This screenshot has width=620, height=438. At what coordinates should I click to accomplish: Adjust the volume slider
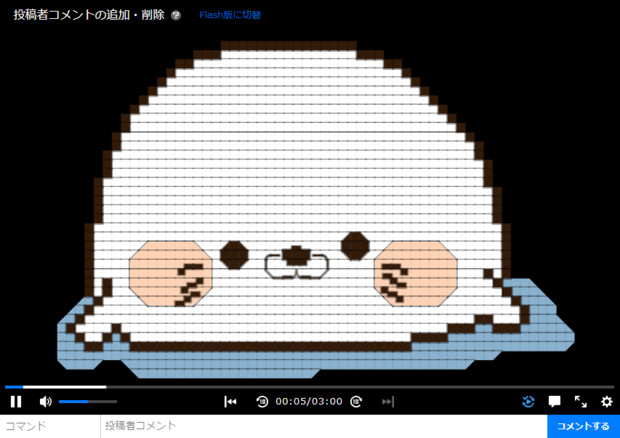tap(88, 402)
